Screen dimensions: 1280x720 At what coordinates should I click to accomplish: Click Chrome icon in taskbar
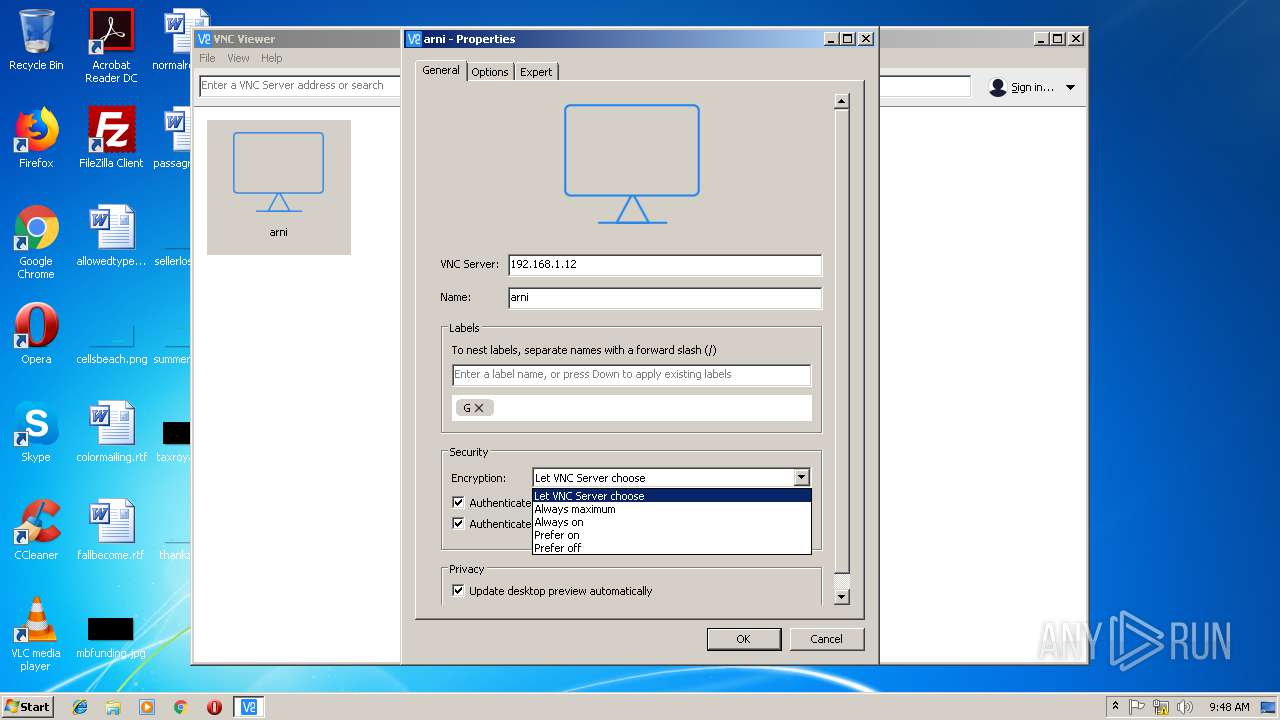[x=180, y=707]
